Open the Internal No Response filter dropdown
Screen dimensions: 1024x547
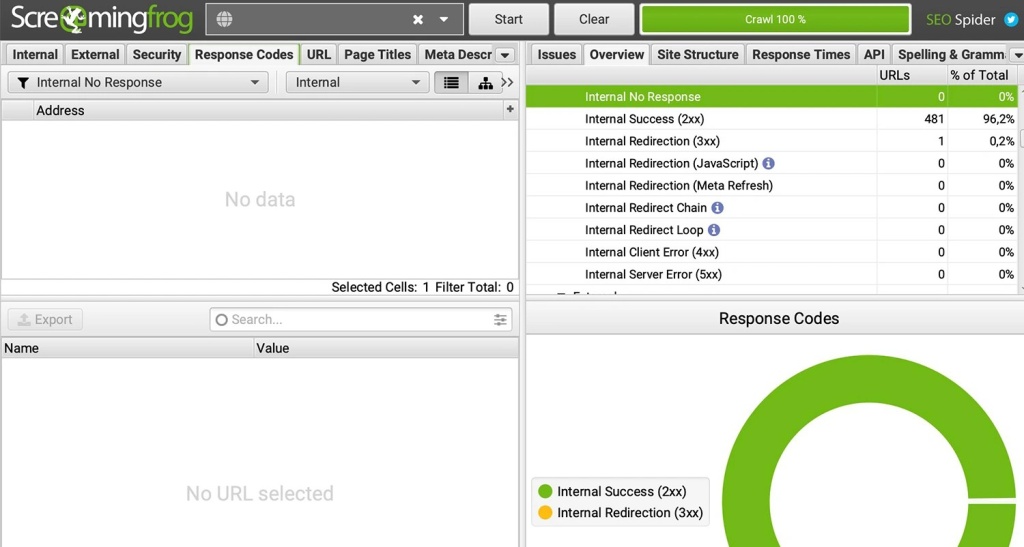point(138,82)
